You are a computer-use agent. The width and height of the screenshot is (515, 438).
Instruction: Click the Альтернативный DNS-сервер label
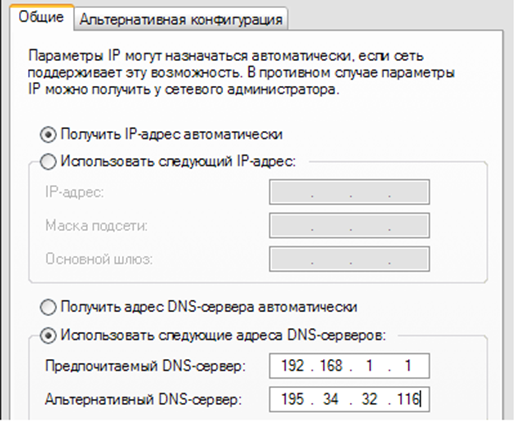pyautogui.click(x=143, y=399)
